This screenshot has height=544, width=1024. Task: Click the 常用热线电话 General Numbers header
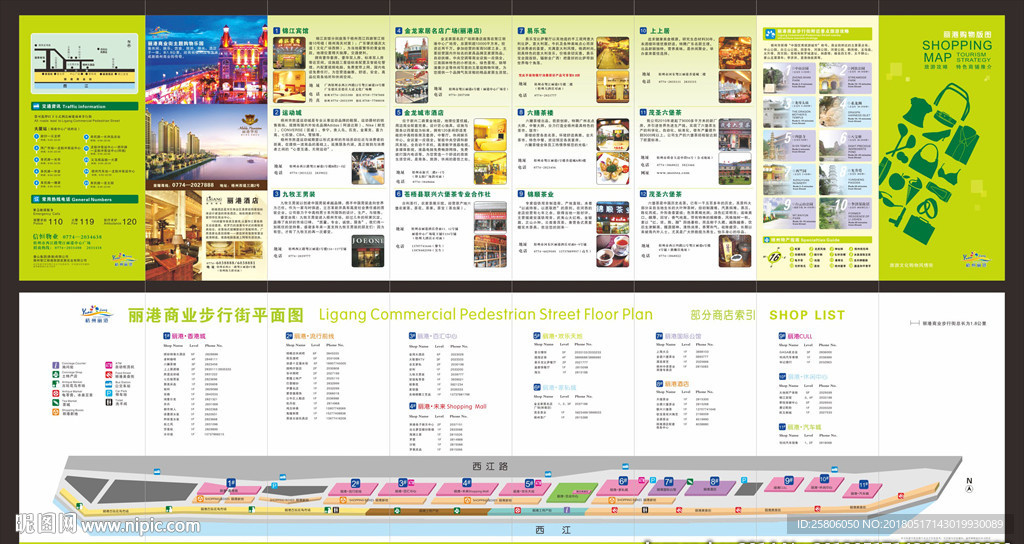[85, 199]
